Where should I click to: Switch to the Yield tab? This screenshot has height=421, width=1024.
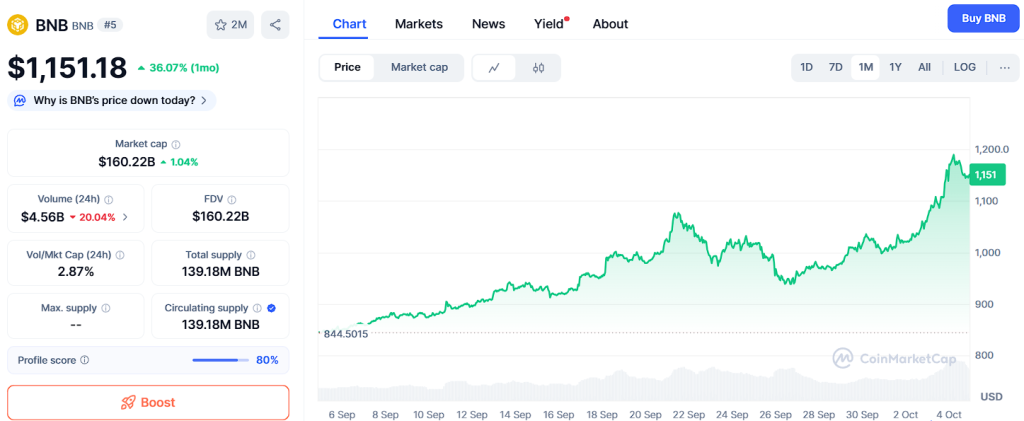(x=549, y=24)
